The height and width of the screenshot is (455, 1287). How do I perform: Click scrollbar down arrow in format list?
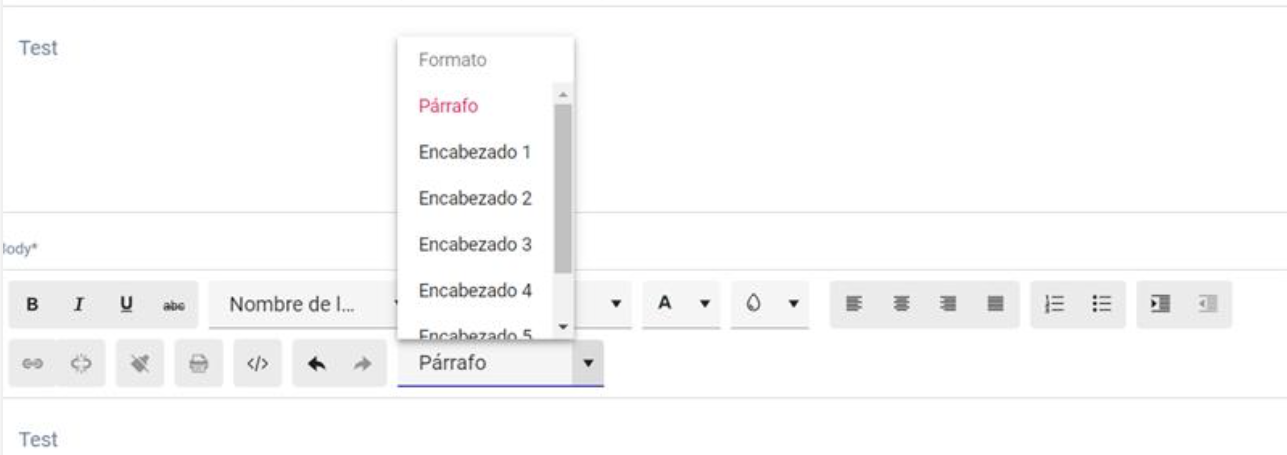[x=563, y=327]
